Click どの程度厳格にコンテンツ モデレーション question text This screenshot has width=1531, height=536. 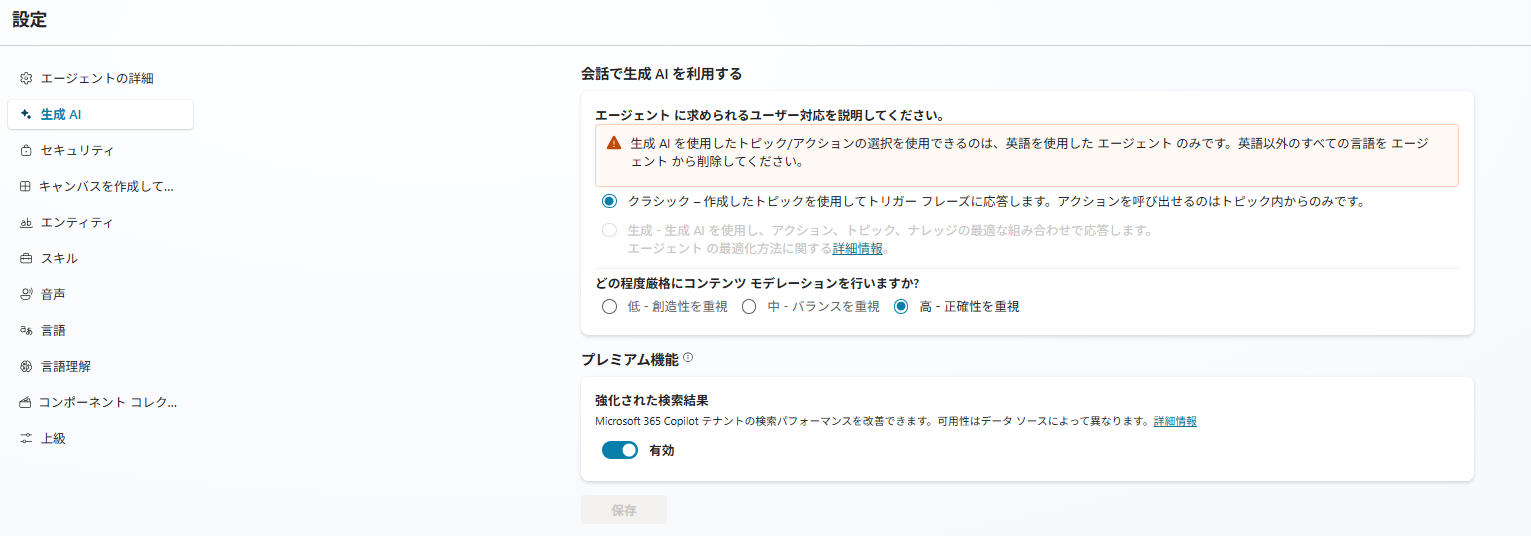click(x=757, y=283)
